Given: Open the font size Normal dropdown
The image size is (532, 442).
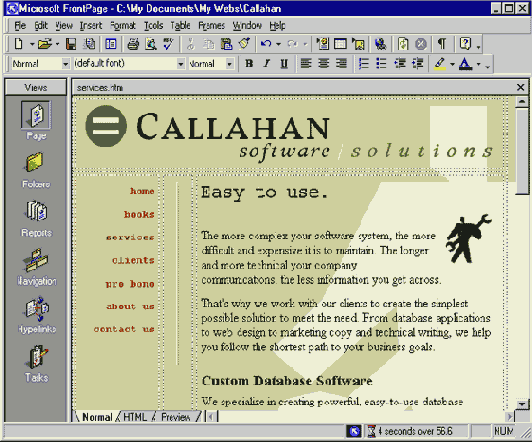Looking at the screenshot, I should click(x=230, y=64).
